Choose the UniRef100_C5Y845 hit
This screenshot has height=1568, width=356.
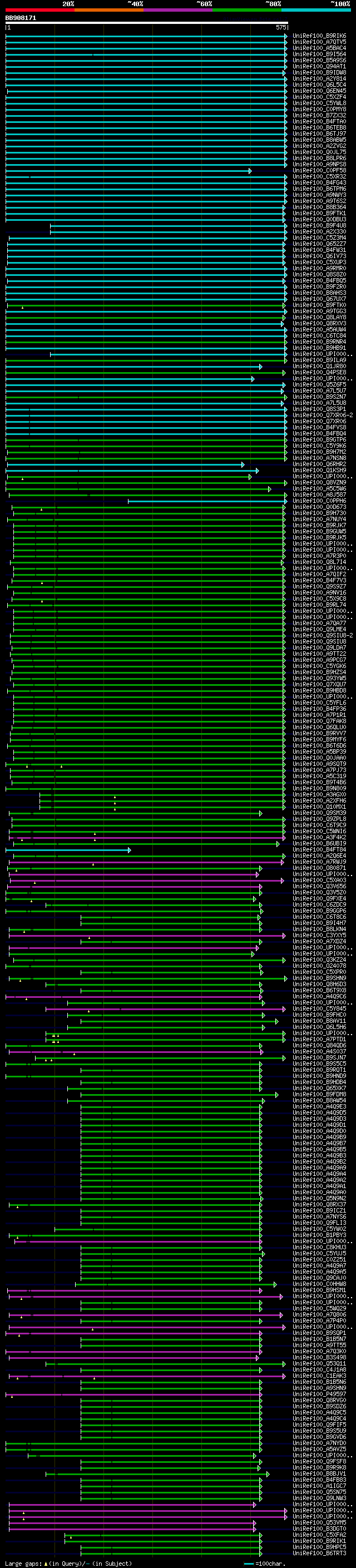(x=319, y=1009)
